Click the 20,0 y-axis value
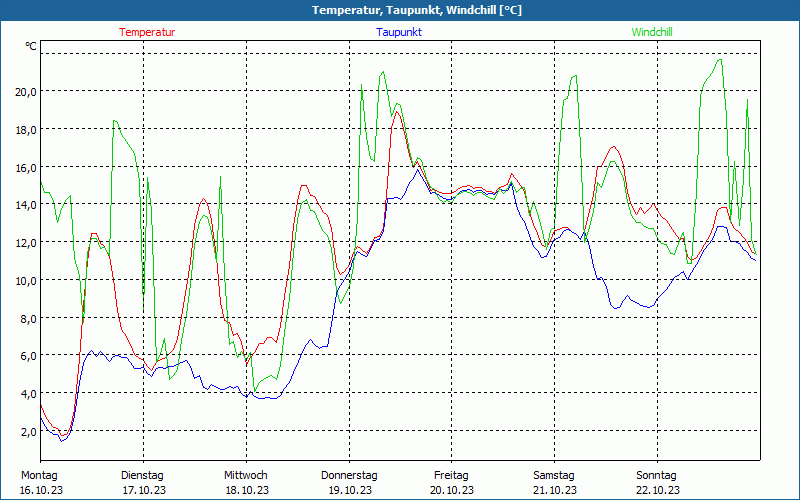This screenshot has width=800, height=500. tap(26, 91)
